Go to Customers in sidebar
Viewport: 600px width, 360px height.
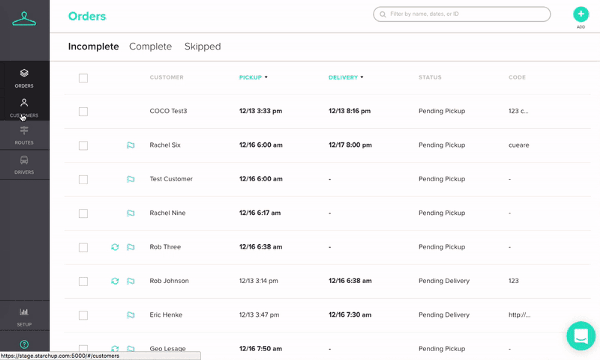point(24,108)
